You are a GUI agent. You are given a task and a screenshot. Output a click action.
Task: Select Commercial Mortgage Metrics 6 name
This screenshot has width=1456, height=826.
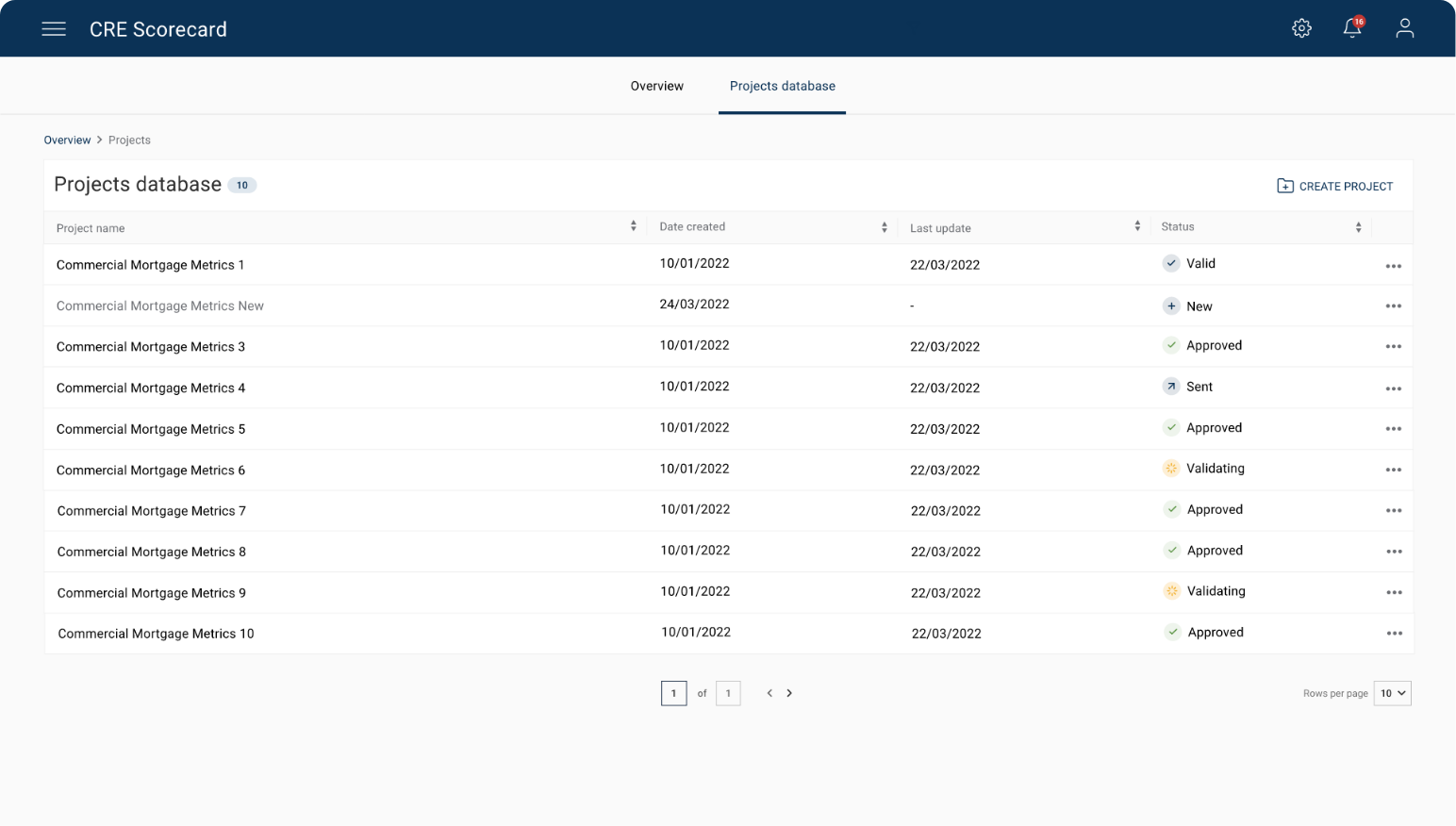pyautogui.click(x=151, y=471)
